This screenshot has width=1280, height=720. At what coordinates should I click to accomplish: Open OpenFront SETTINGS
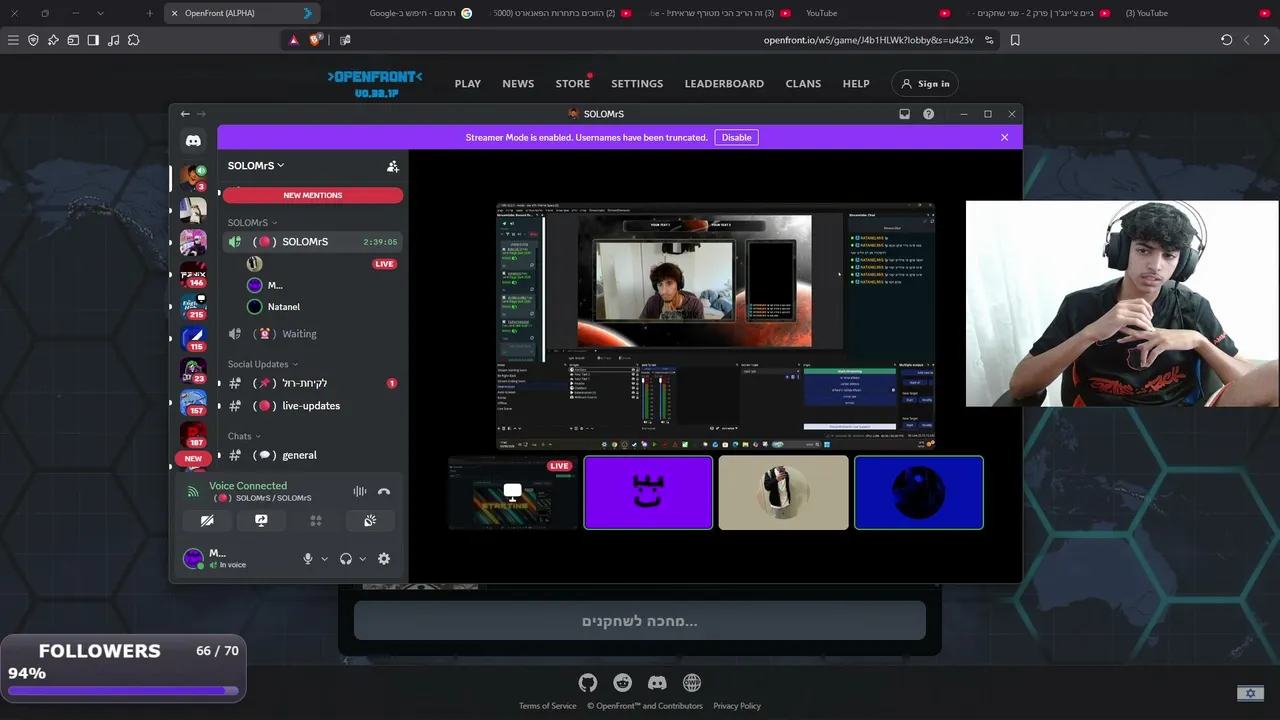click(x=637, y=84)
